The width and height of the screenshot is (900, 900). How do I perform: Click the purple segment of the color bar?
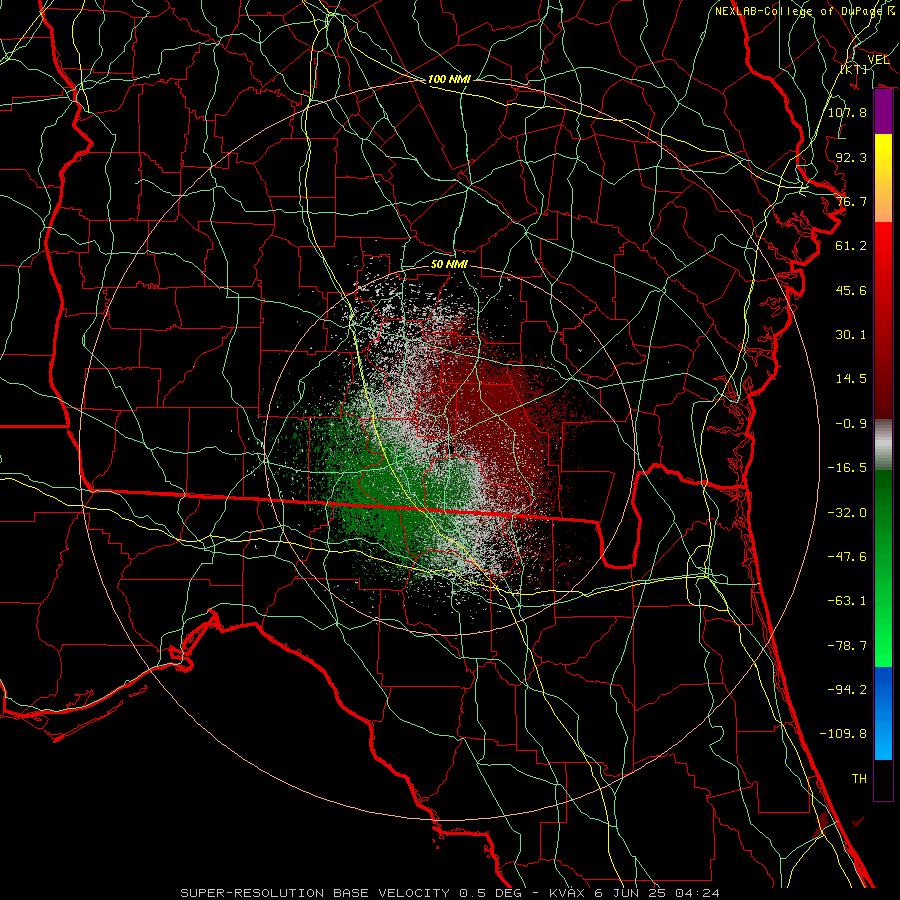pos(883,112)
